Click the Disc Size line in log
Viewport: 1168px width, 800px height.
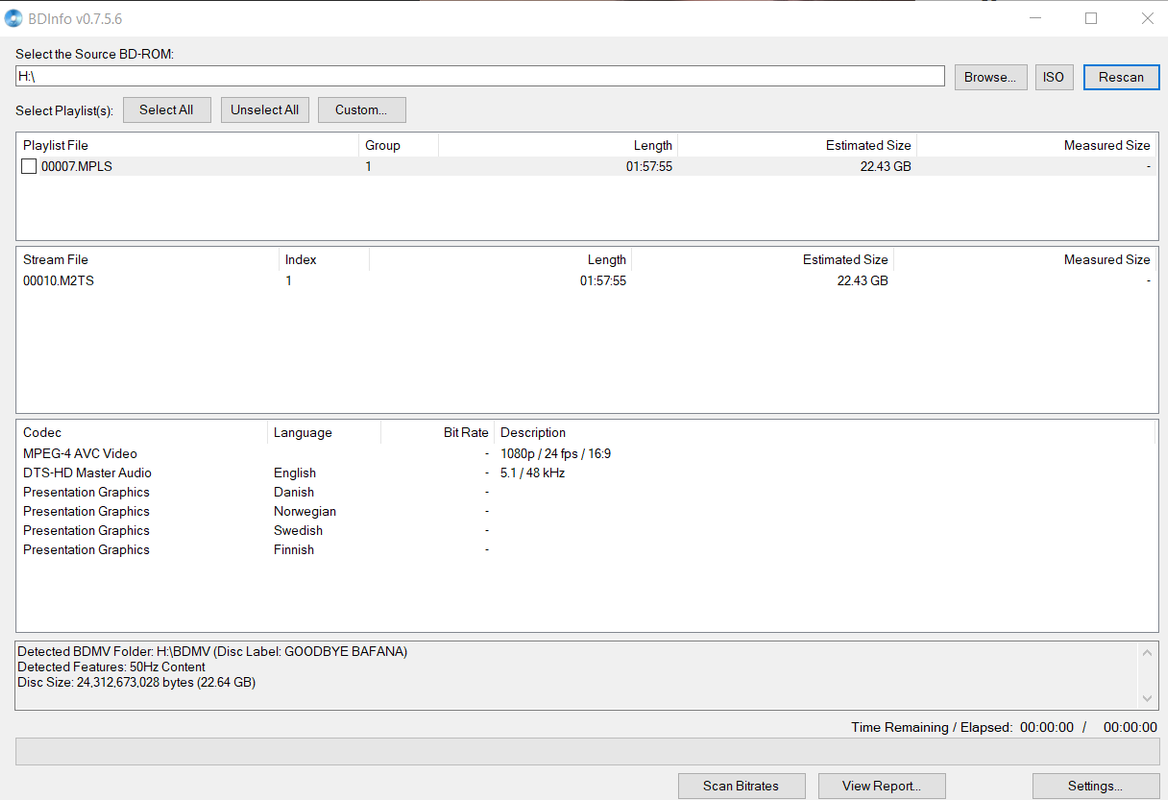pyautogui.click(x=136, y=682)
